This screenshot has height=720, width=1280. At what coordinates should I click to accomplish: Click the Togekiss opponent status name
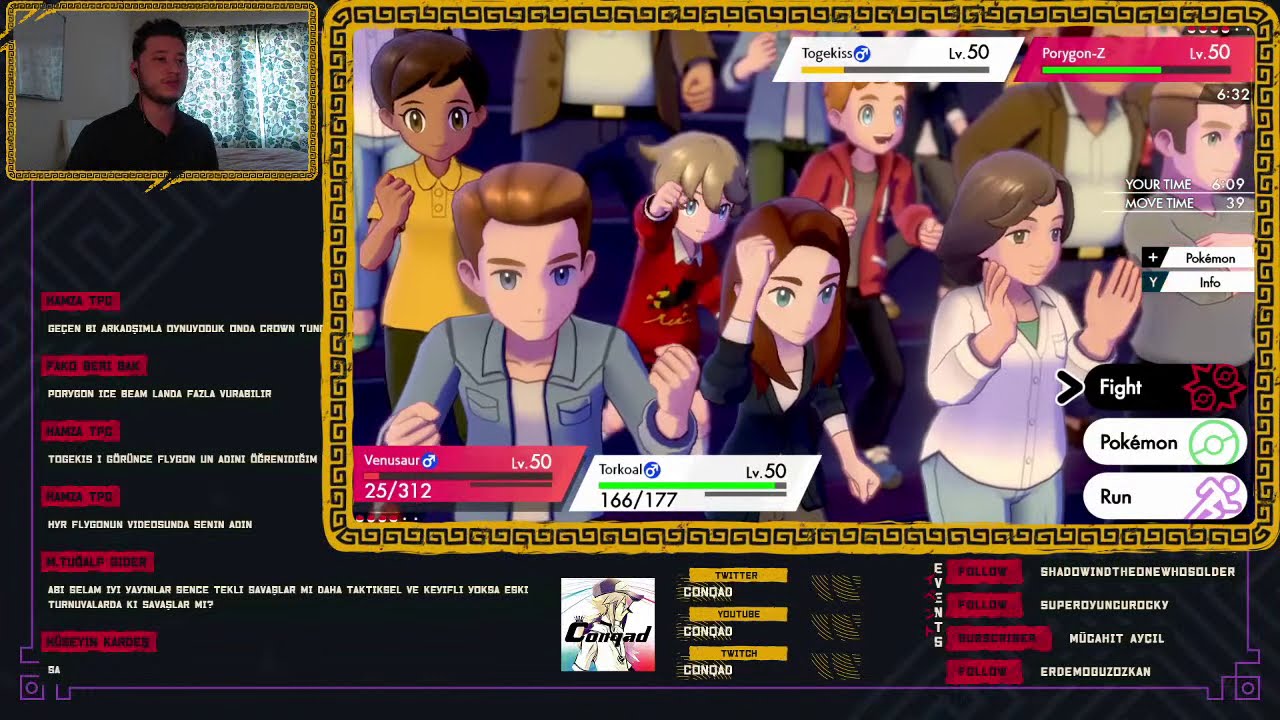[827, 54]
